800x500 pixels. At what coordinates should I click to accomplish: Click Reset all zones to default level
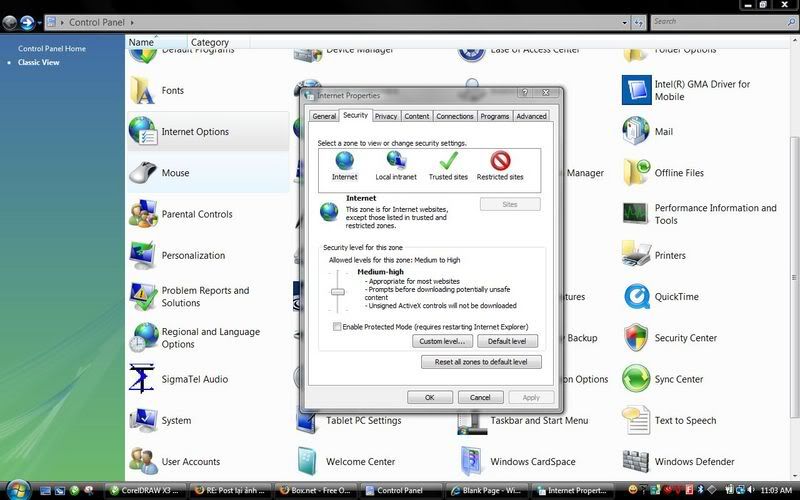click(x=481, y=362)
